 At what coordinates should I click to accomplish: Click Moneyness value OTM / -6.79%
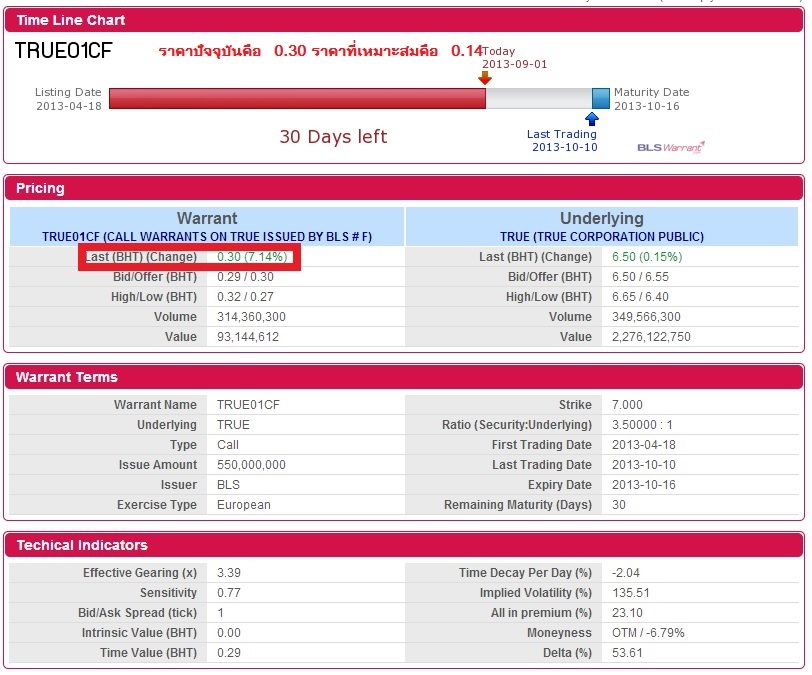(648, 633)
